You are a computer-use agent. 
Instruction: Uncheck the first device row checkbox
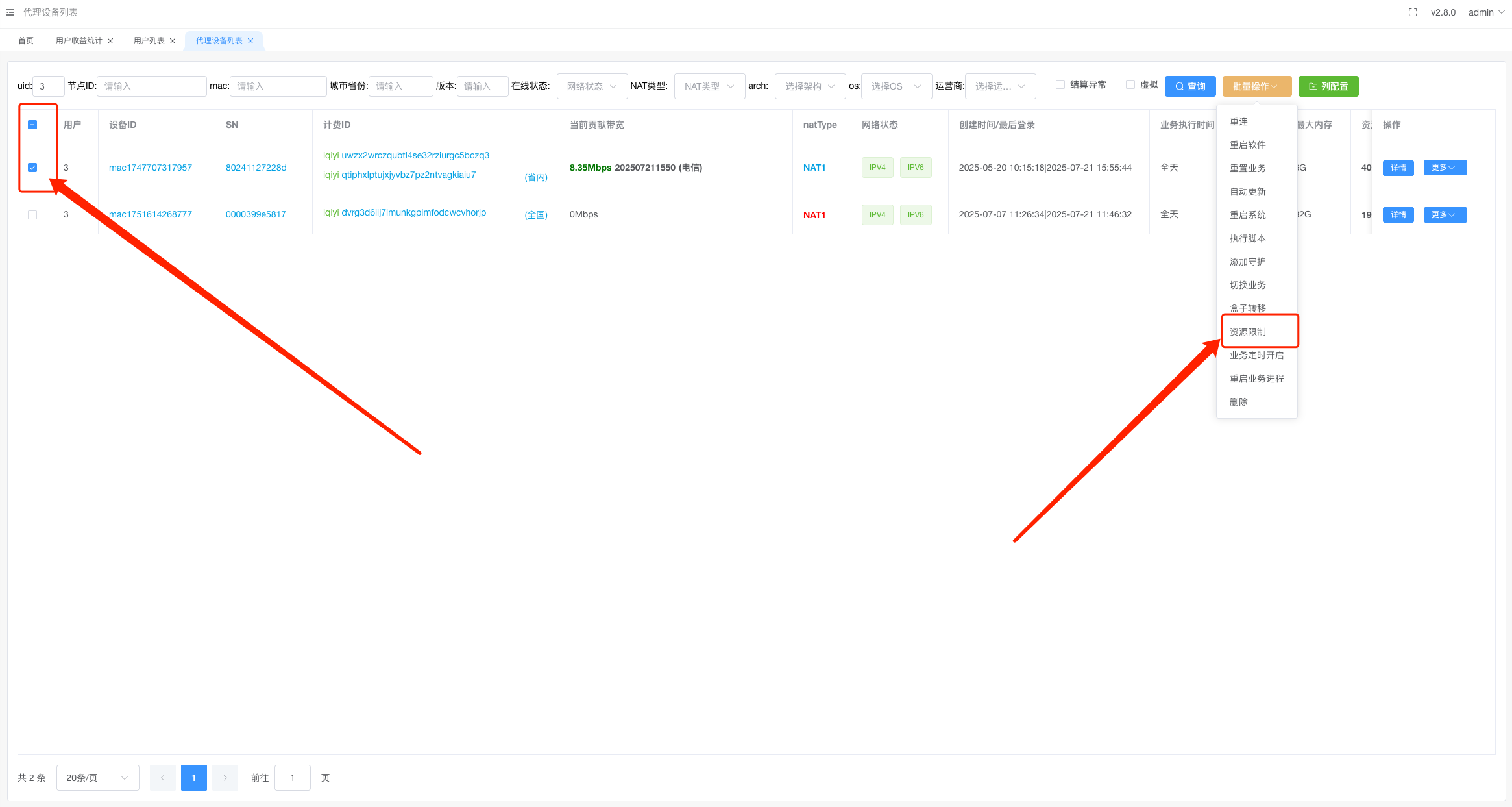(x=32, y=168)
